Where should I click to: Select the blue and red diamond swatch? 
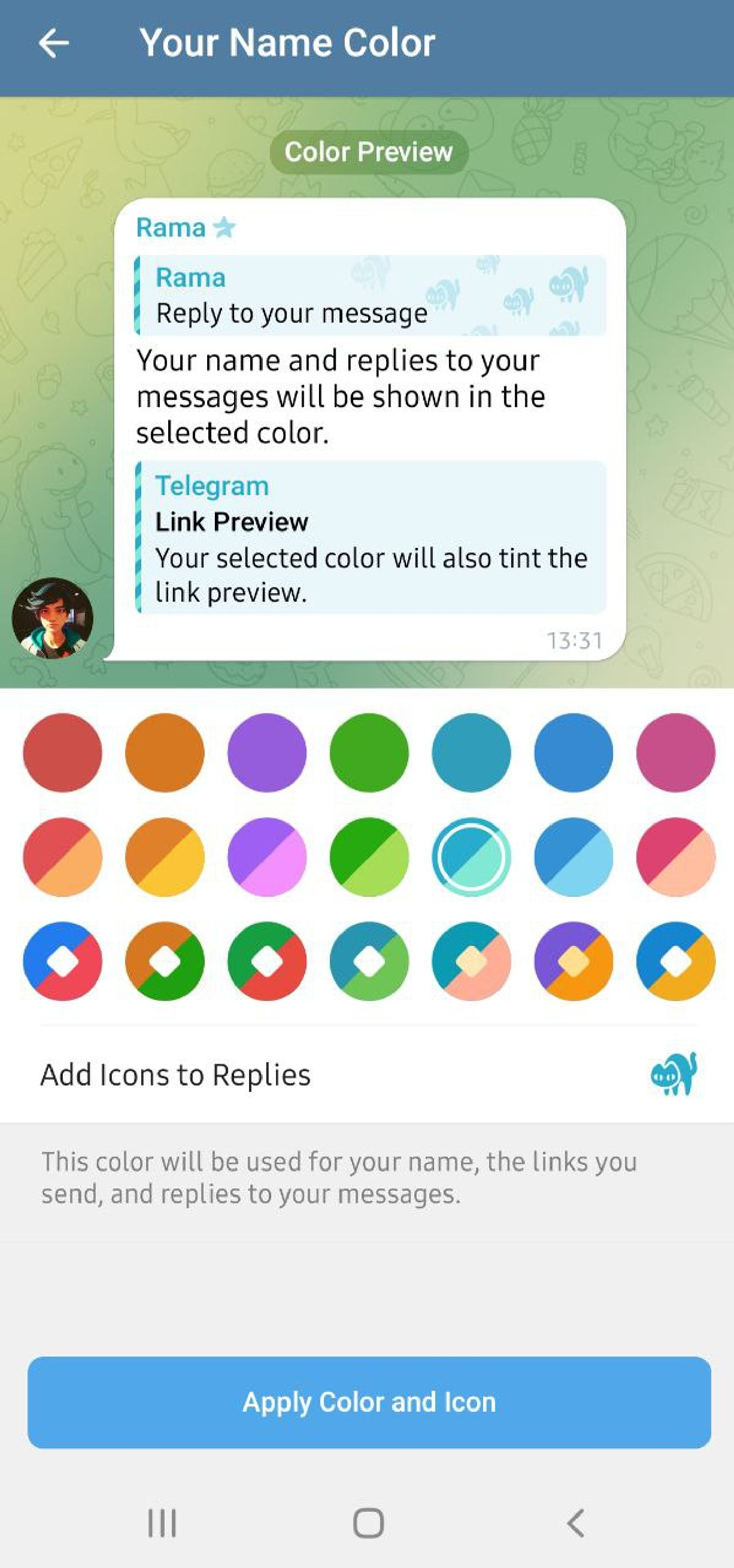[x=63, y=961]
